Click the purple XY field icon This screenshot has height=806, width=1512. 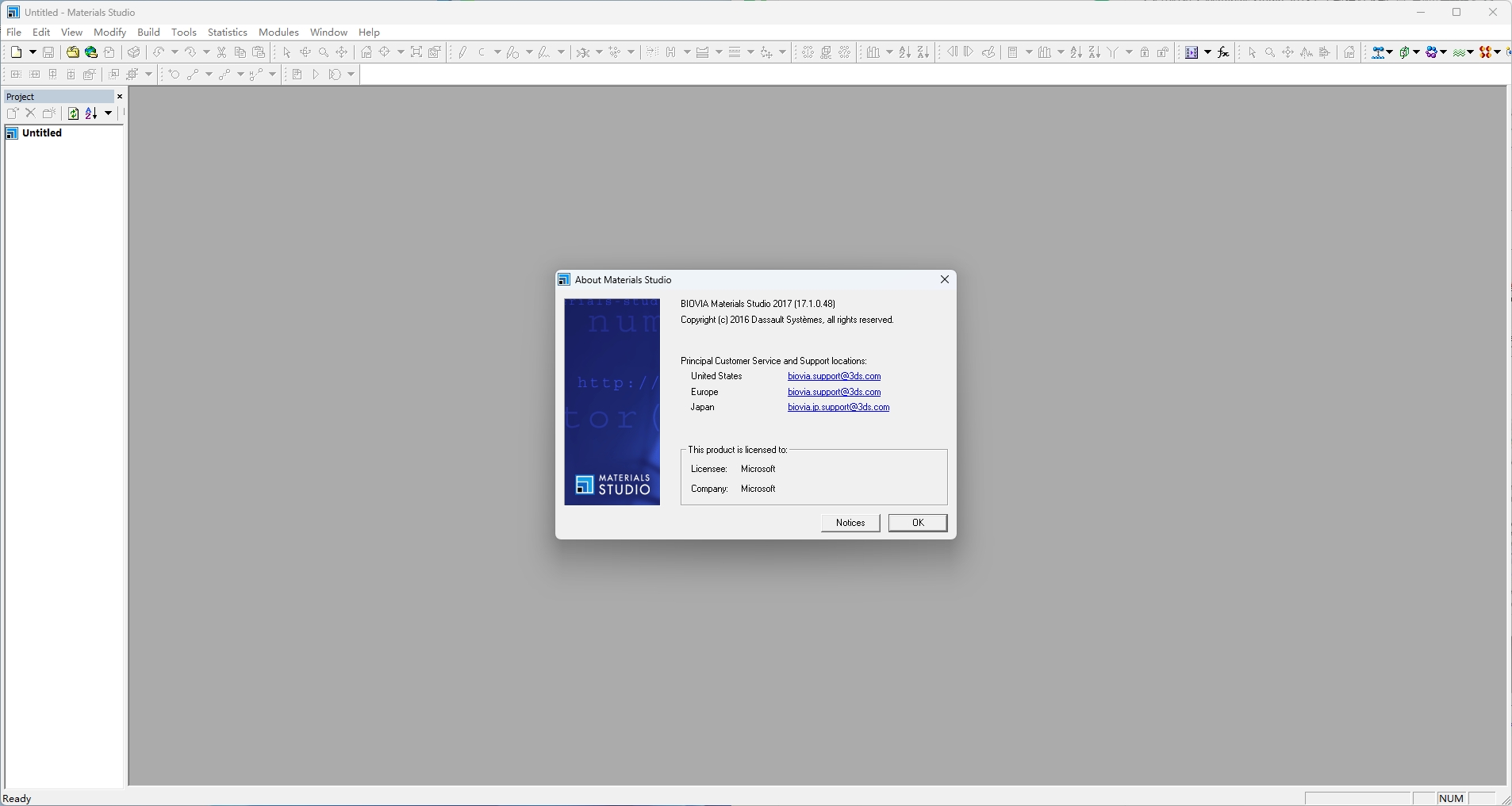1192,52
